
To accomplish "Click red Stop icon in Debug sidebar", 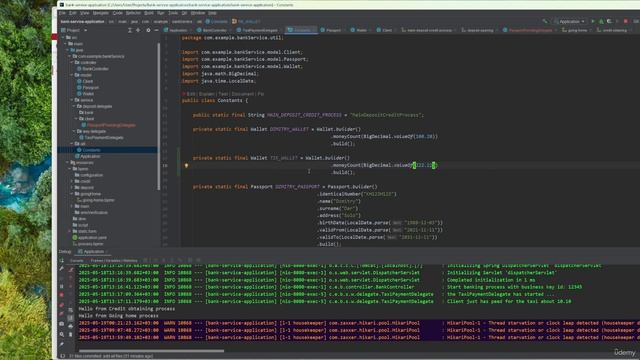I will (x=62, y=295).
